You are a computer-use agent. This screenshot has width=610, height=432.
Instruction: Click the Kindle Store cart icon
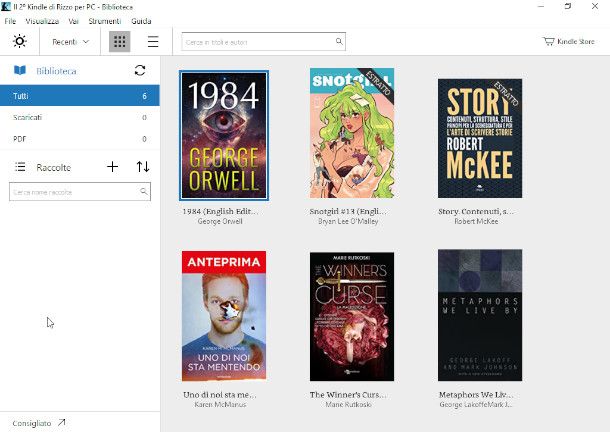point(549,41)
